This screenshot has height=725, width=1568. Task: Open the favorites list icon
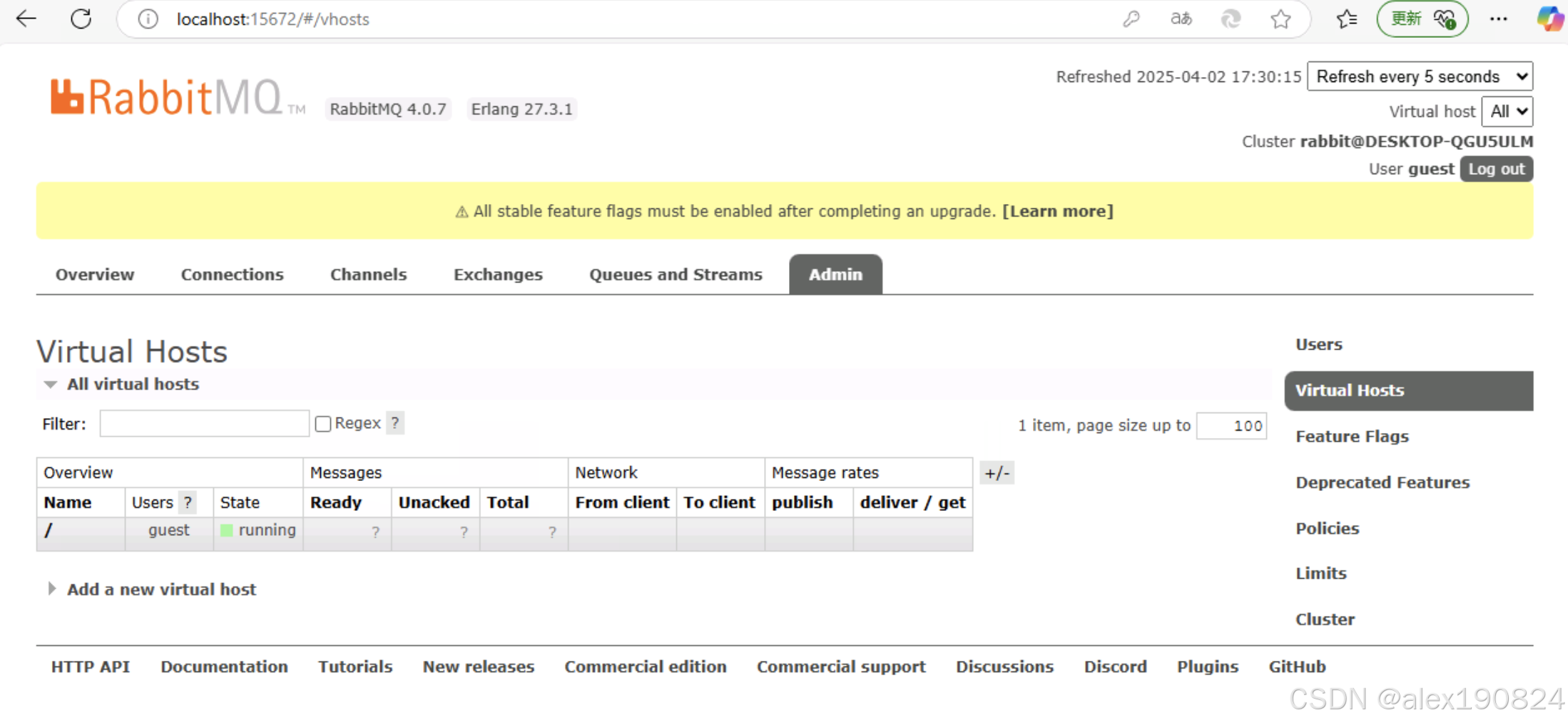[1346, 19]
